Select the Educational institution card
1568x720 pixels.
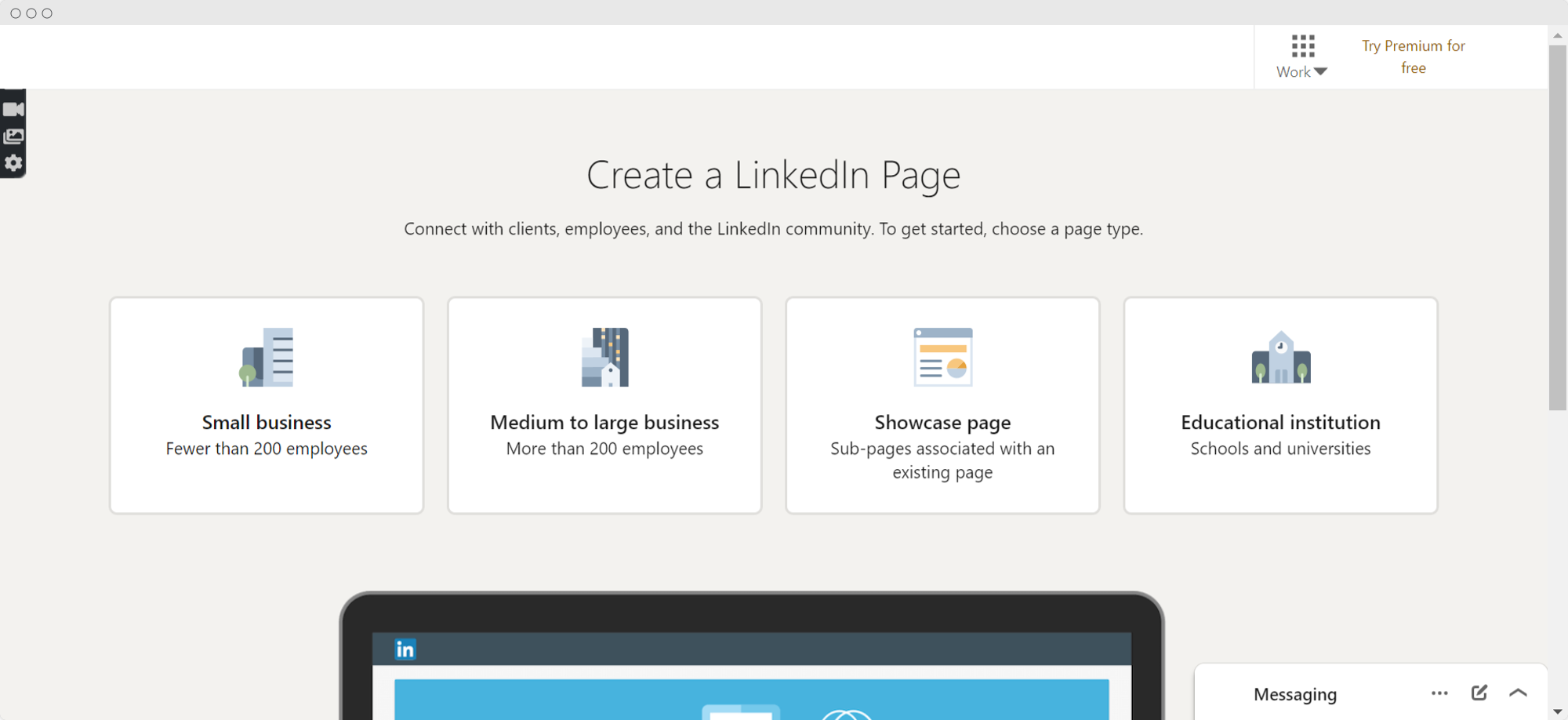1279,405
